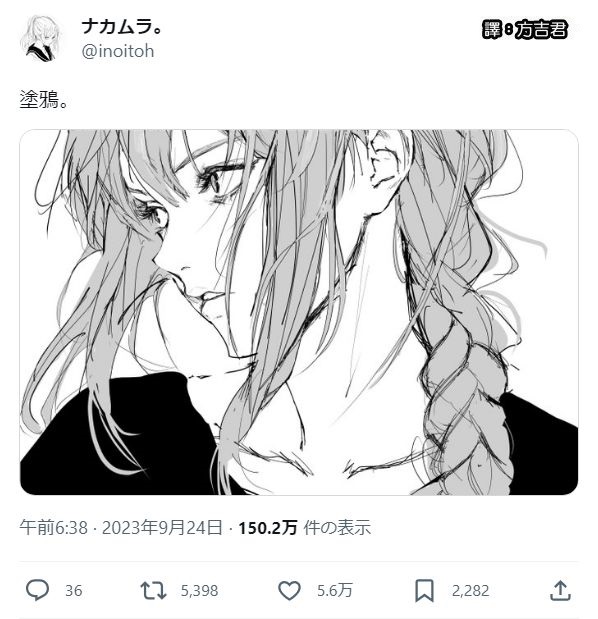Bookmark the tweet with bookmark icon
The height and width of the screenshot is (619, 598).
click(424, 591)
